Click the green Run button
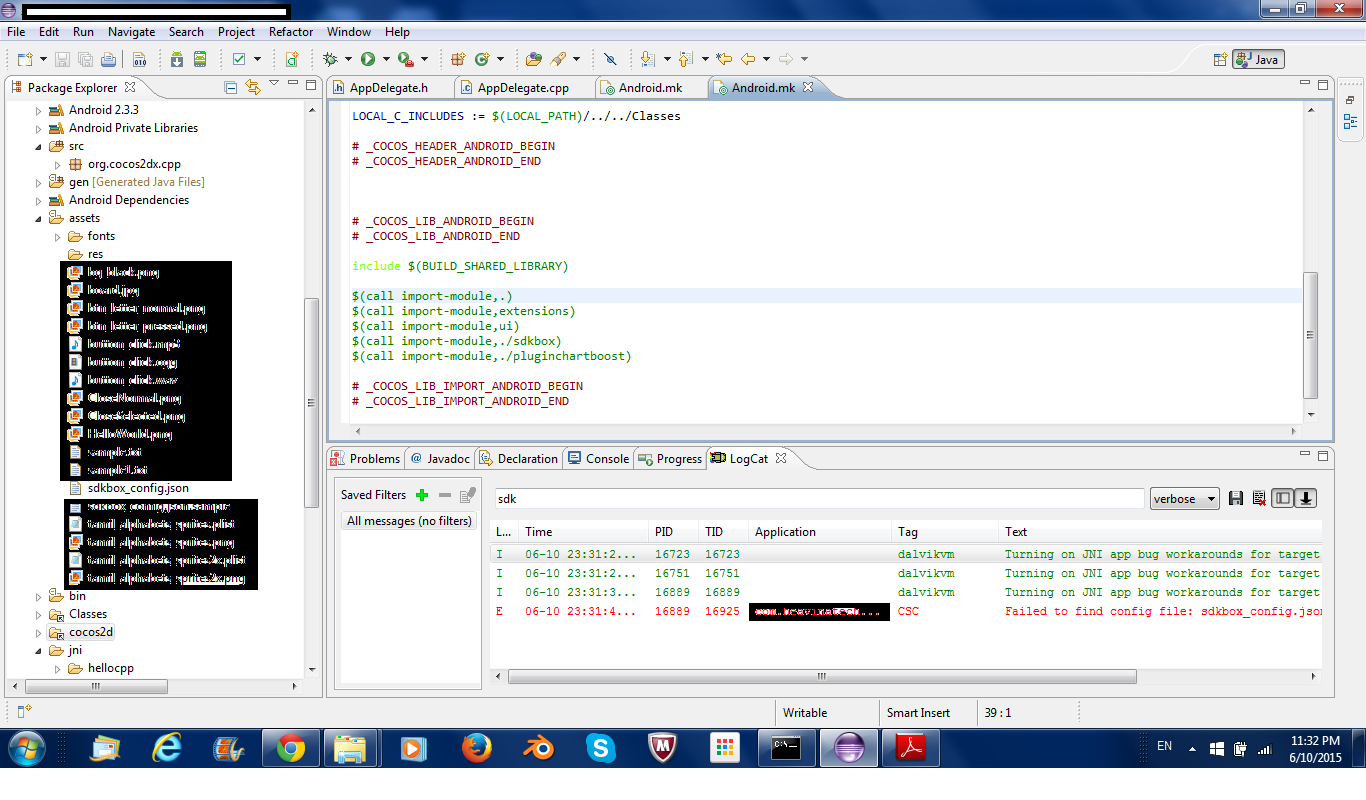Screen dimensions: 1366x800 tap(368, 59)
